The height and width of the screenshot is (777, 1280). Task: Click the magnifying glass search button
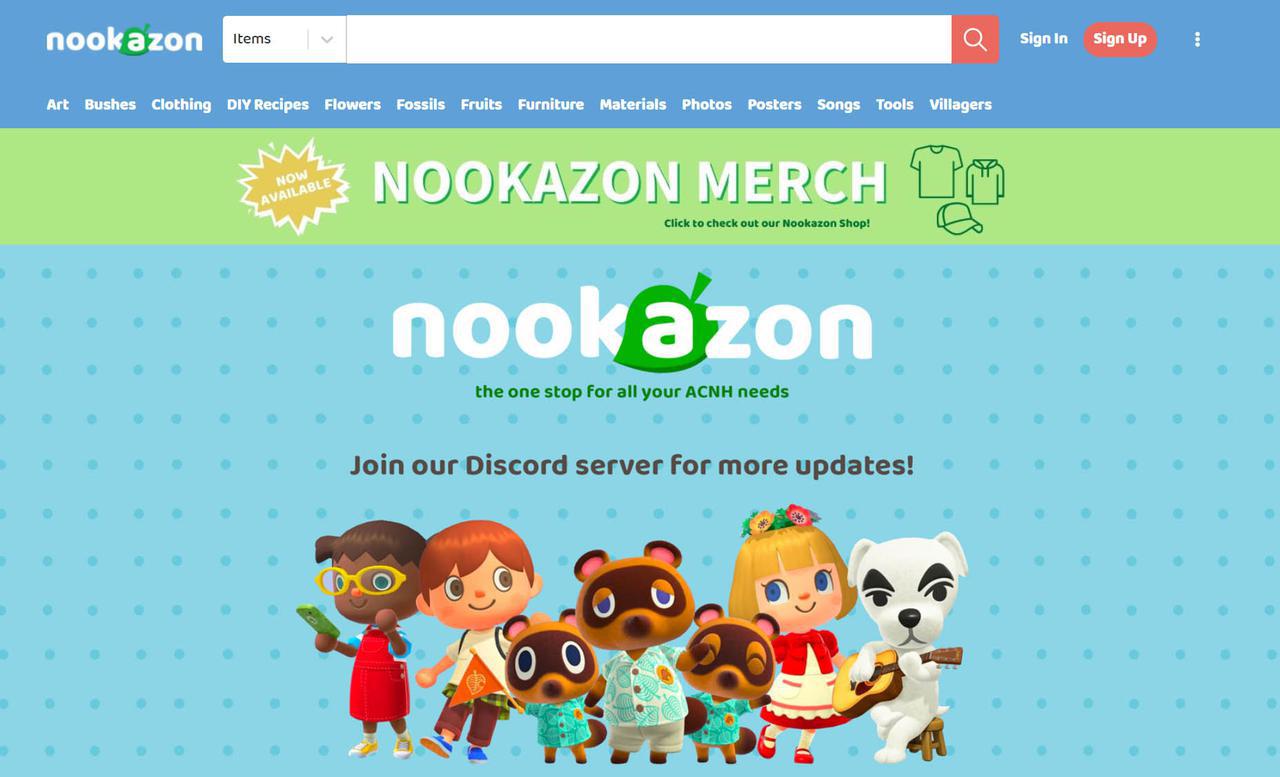coord(975,39)
